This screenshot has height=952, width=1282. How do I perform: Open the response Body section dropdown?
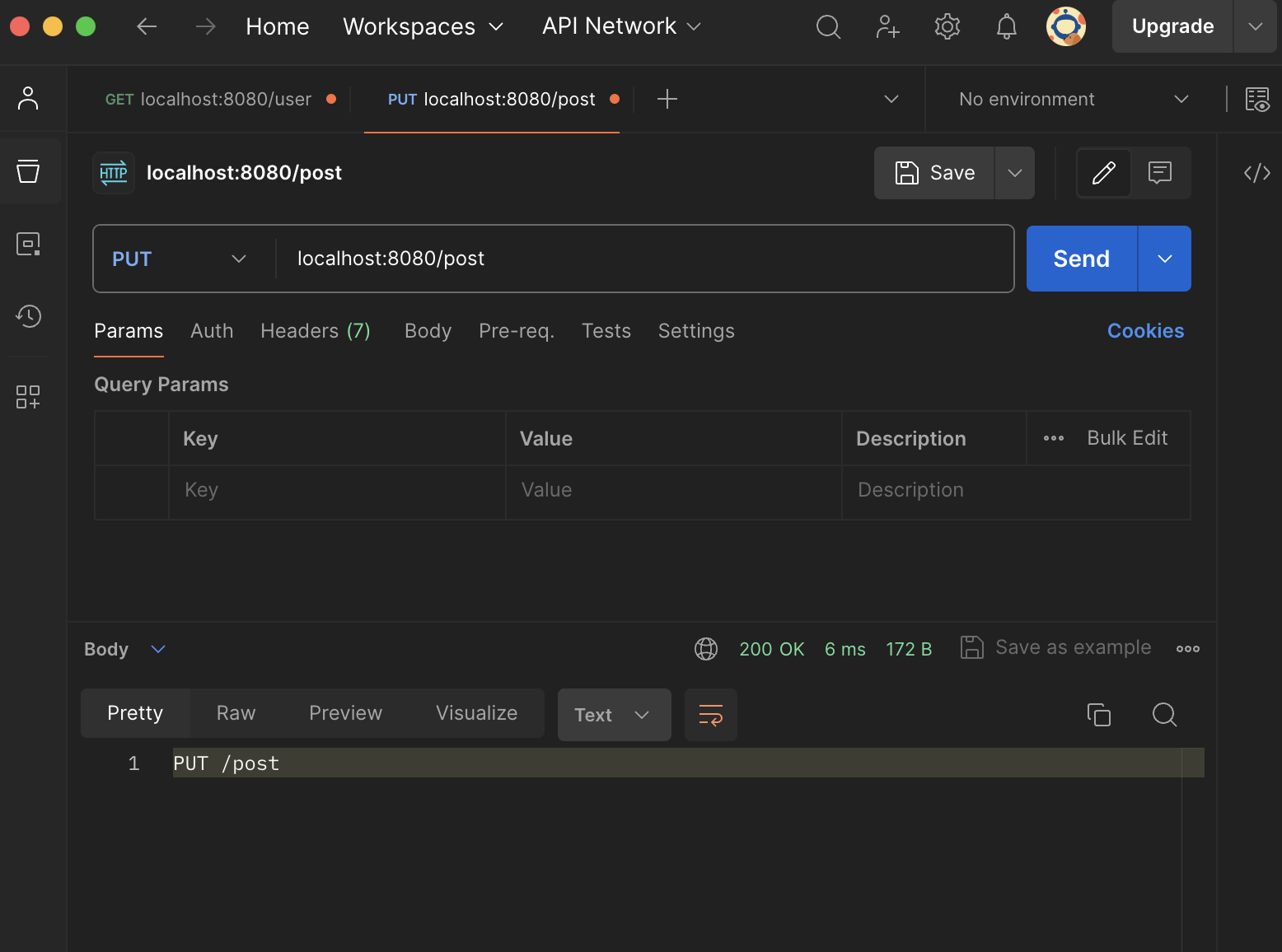[125, 649]
